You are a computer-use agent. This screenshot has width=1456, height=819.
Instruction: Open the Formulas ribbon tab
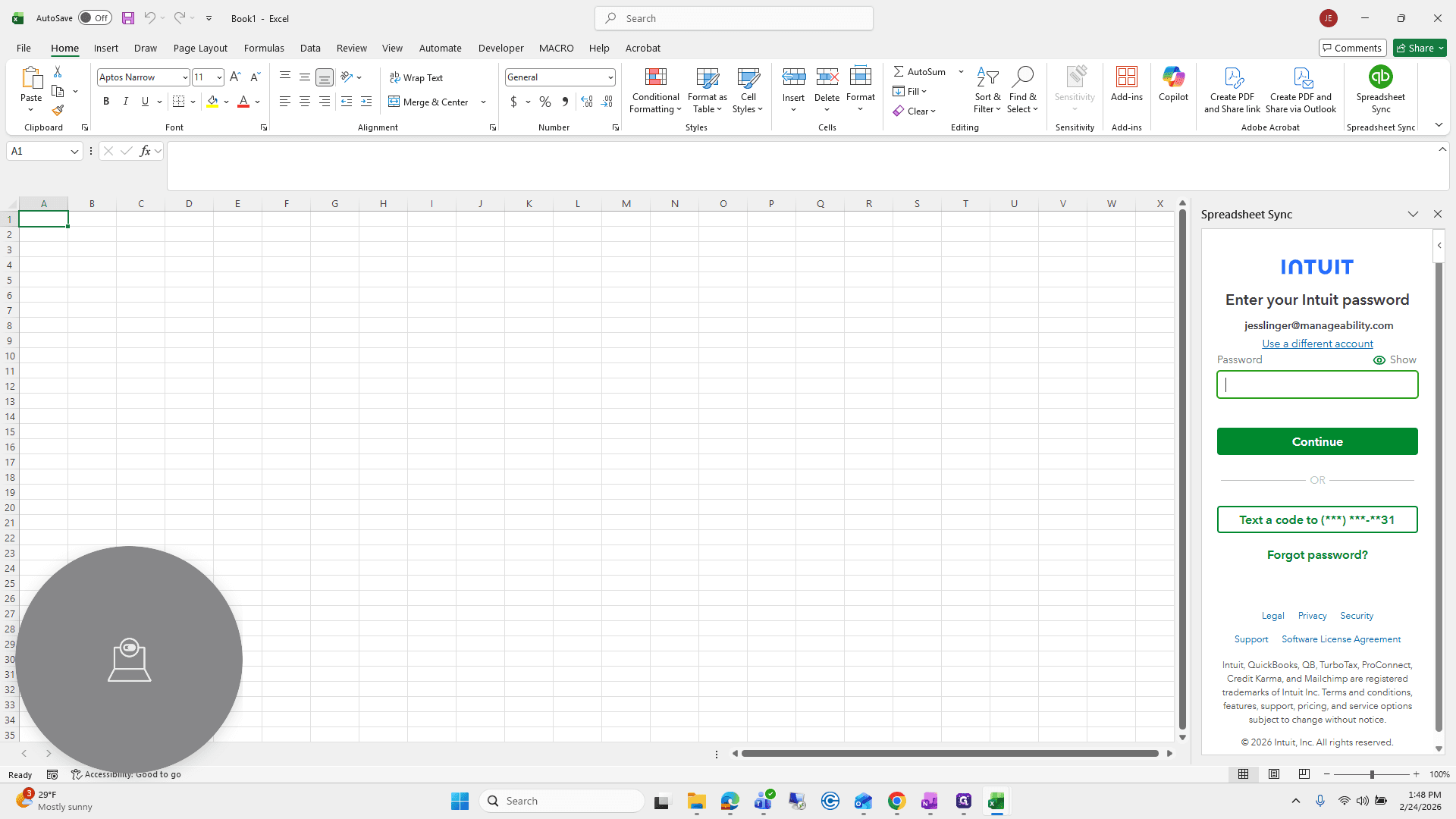pos(264,48)
